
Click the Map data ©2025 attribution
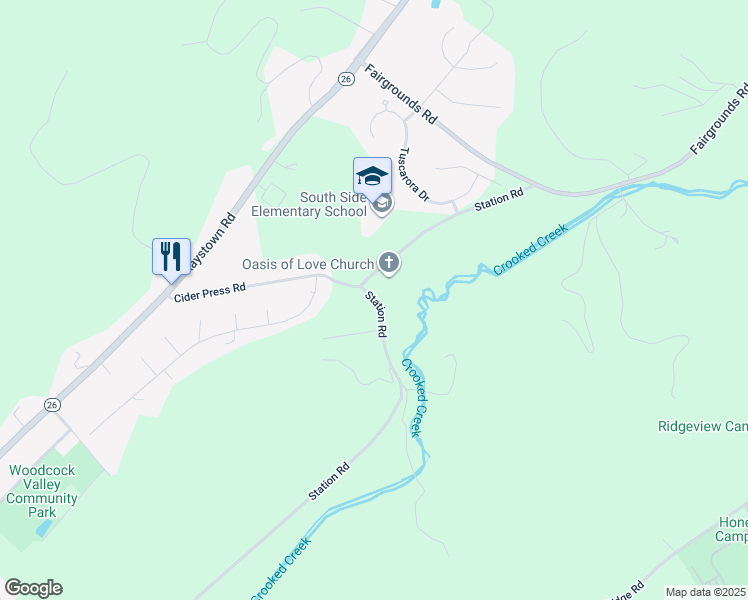pos(706,592)
